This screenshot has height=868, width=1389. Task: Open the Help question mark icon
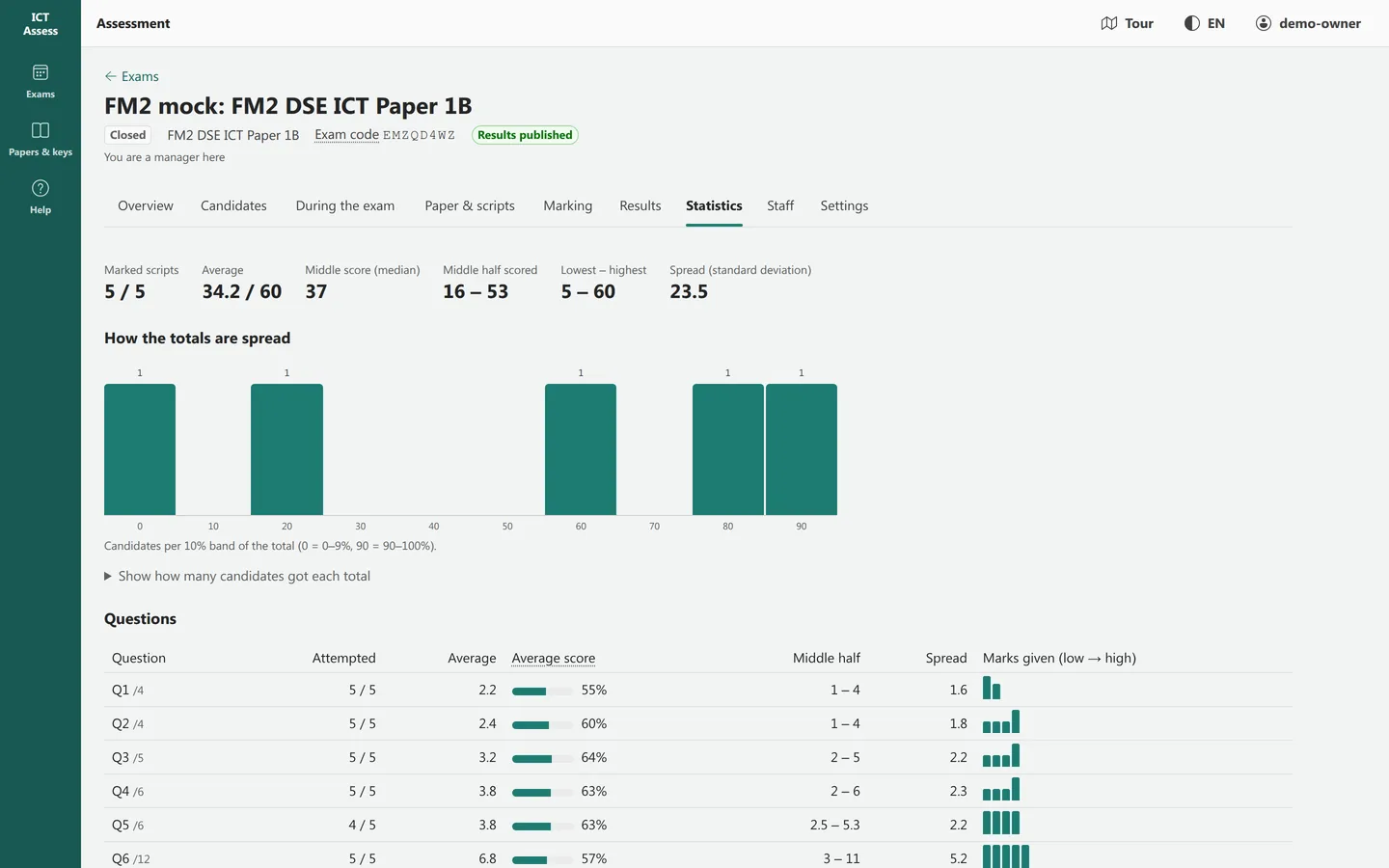41,188
